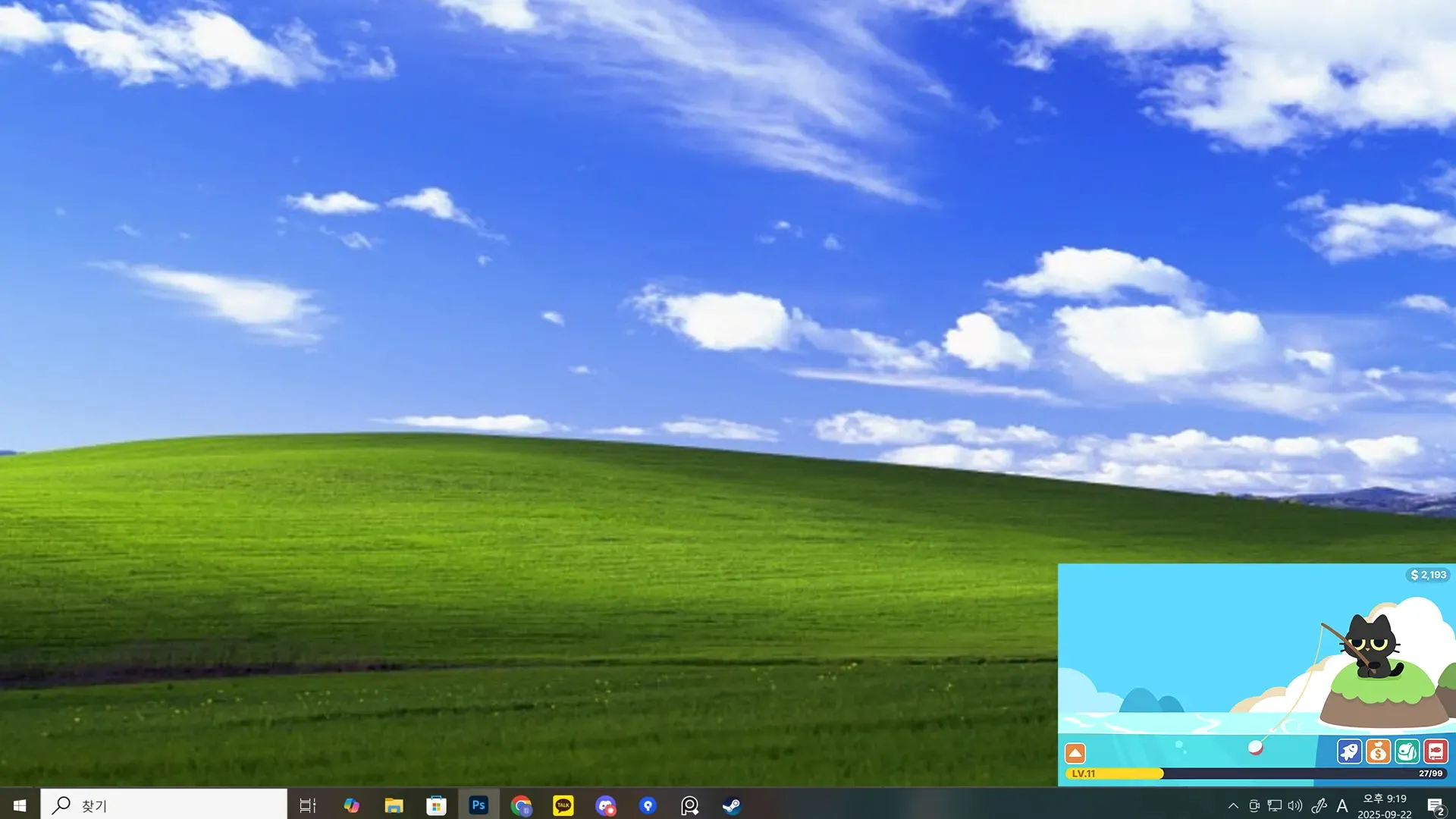The height and width of the screenshot is (819, 1456).
Task: Toggle the IME input mode A indicator
Action: (1342, 805)
